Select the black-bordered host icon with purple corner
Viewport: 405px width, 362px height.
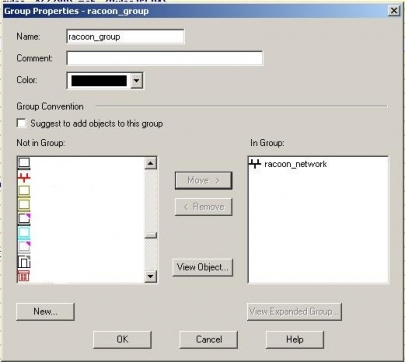click(x=24, y=219)
